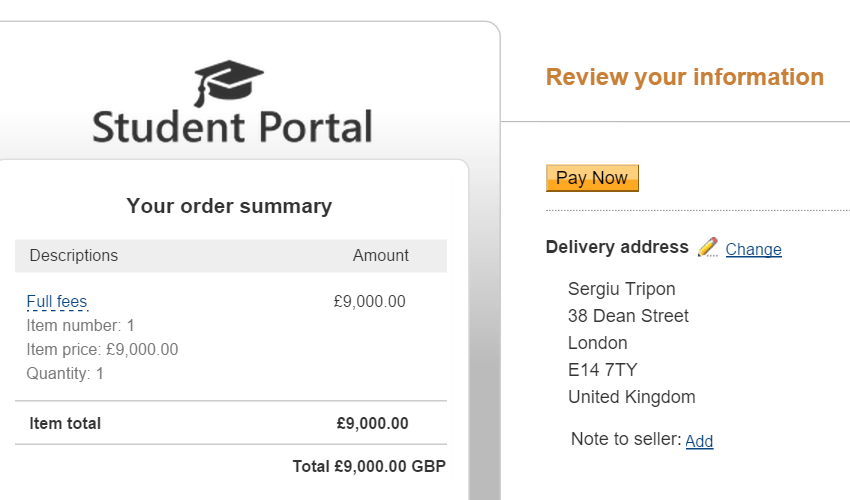This screenshot has height=500, width=850.
Task: Click the Your order summary heading
Action: (x=229, y=207)
